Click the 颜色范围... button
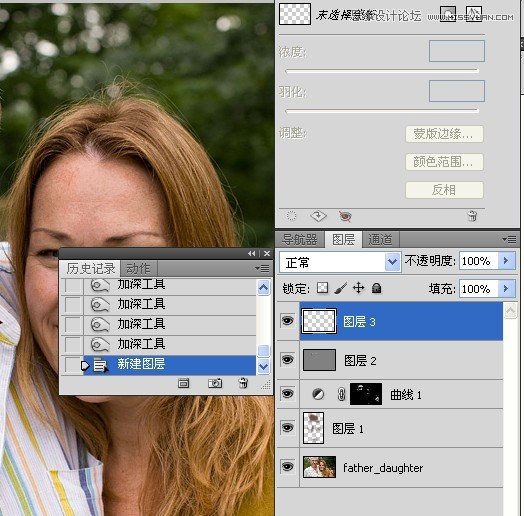 444,162
